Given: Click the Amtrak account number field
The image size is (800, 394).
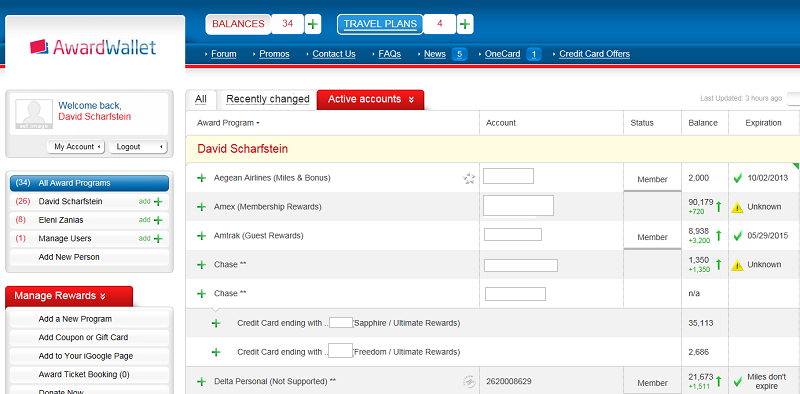Looking at the screenshot, I should coord(513,235).
